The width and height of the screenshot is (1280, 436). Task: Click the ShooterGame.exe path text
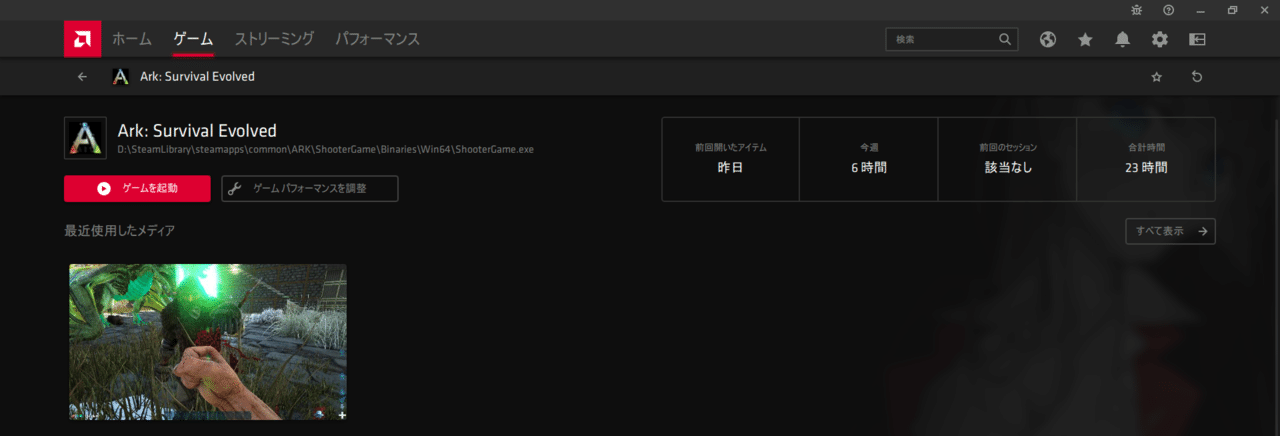click(x=326, y=149)
